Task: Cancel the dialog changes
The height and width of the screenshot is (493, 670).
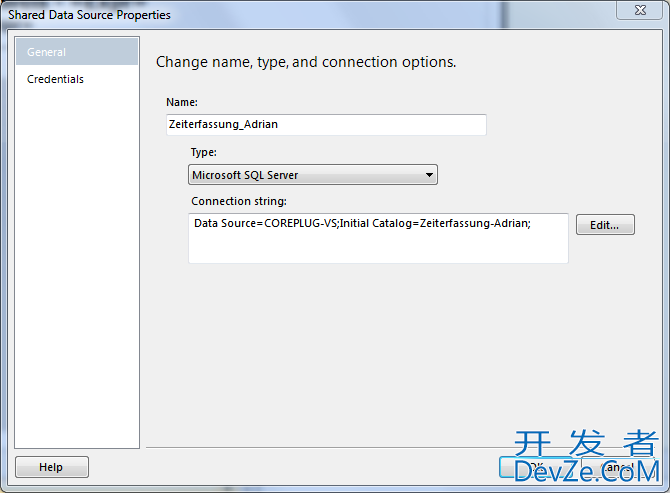Action: pyautogui.click(x=618, y=467)
